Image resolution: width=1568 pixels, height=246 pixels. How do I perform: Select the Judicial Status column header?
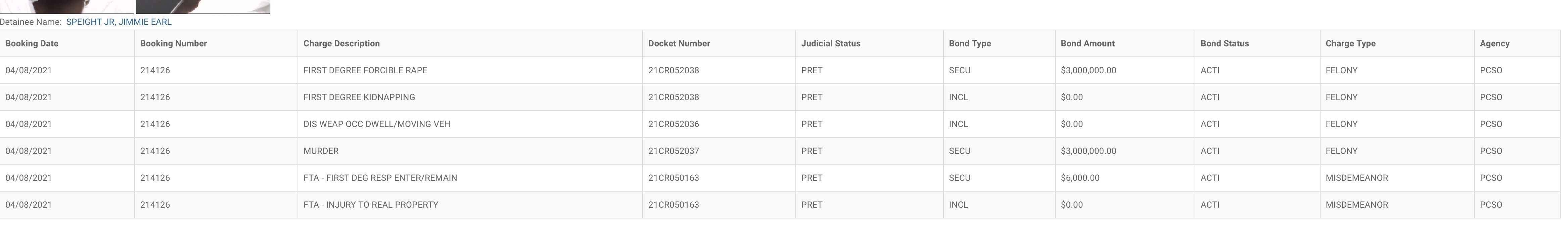click(x=869, y=43)
